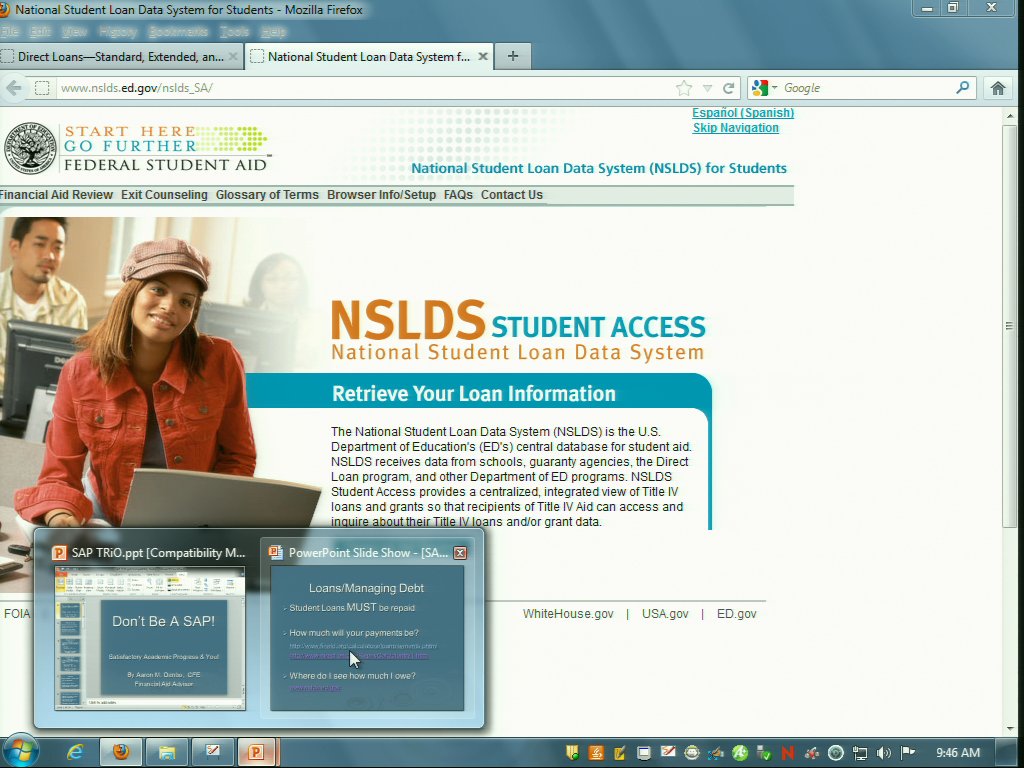Go to the Firefox Home page

[x=997, y=88]
